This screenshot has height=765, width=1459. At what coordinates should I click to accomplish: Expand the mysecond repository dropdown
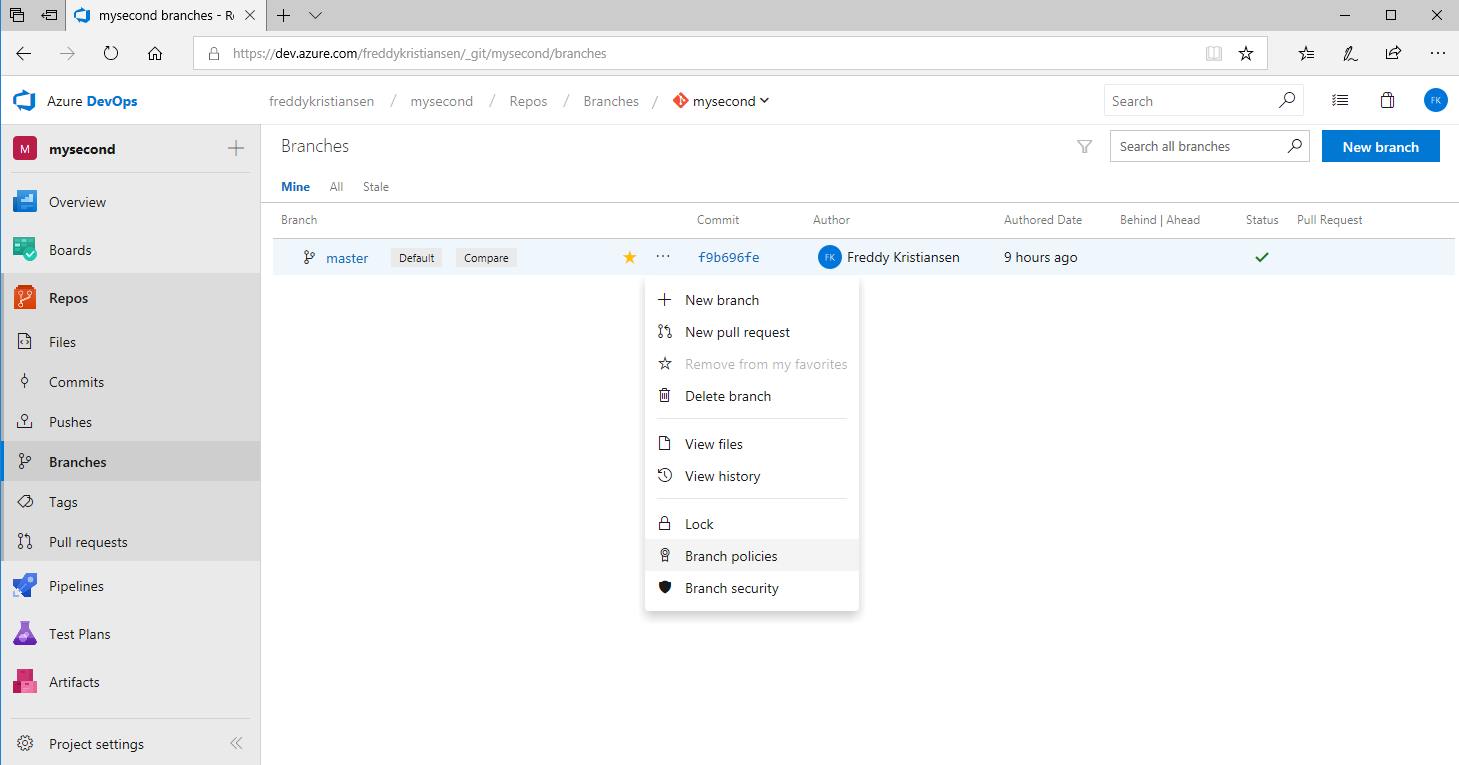[x=765, y=101]
